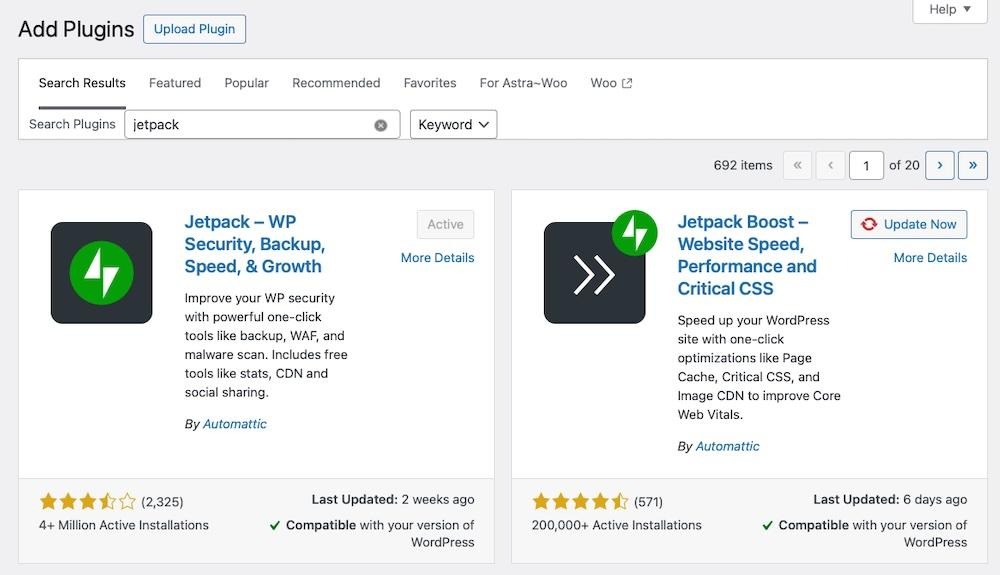Image resolution: width=1000 pixels, height=575 pixels.
Task: Click Last Updated: 6 days ago
Action: [x=890, y=500]
